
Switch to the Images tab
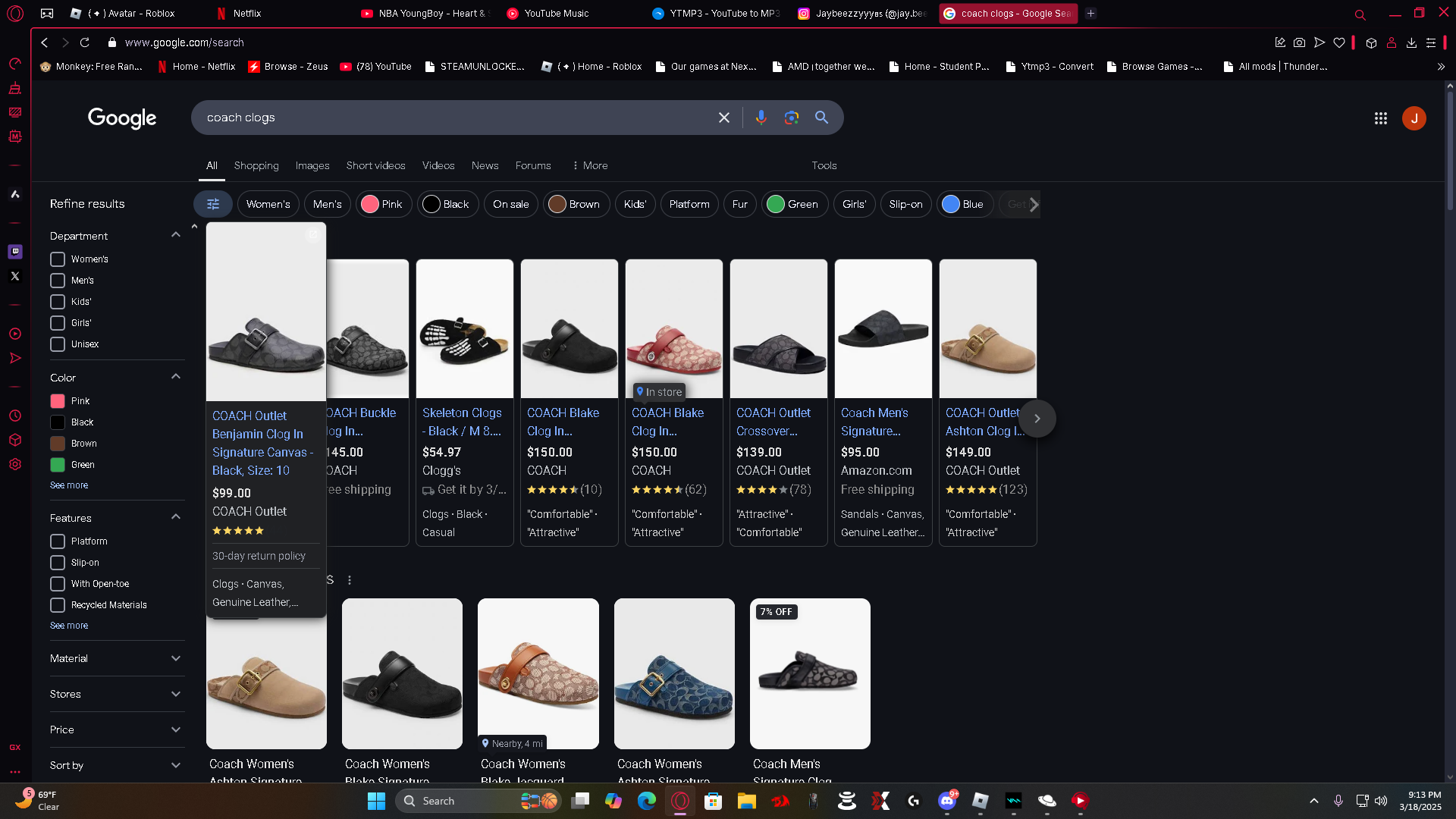tap(312, 165)
